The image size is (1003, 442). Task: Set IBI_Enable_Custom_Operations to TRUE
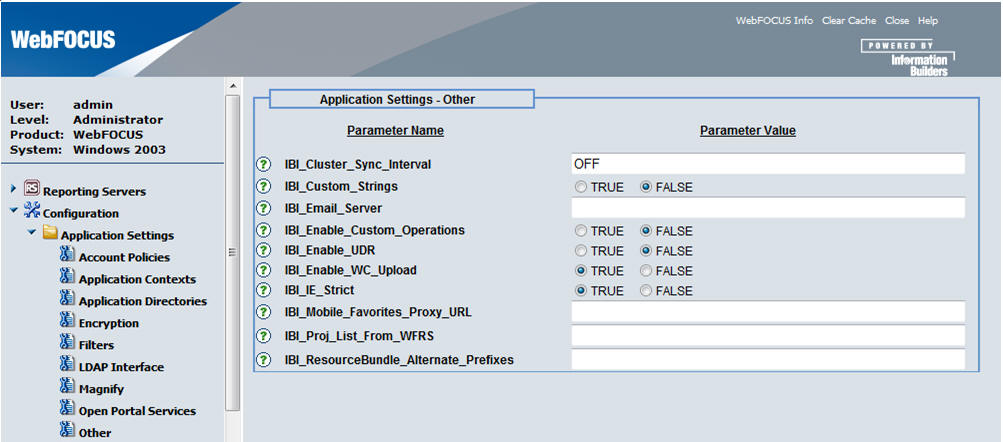pos(581,231)
